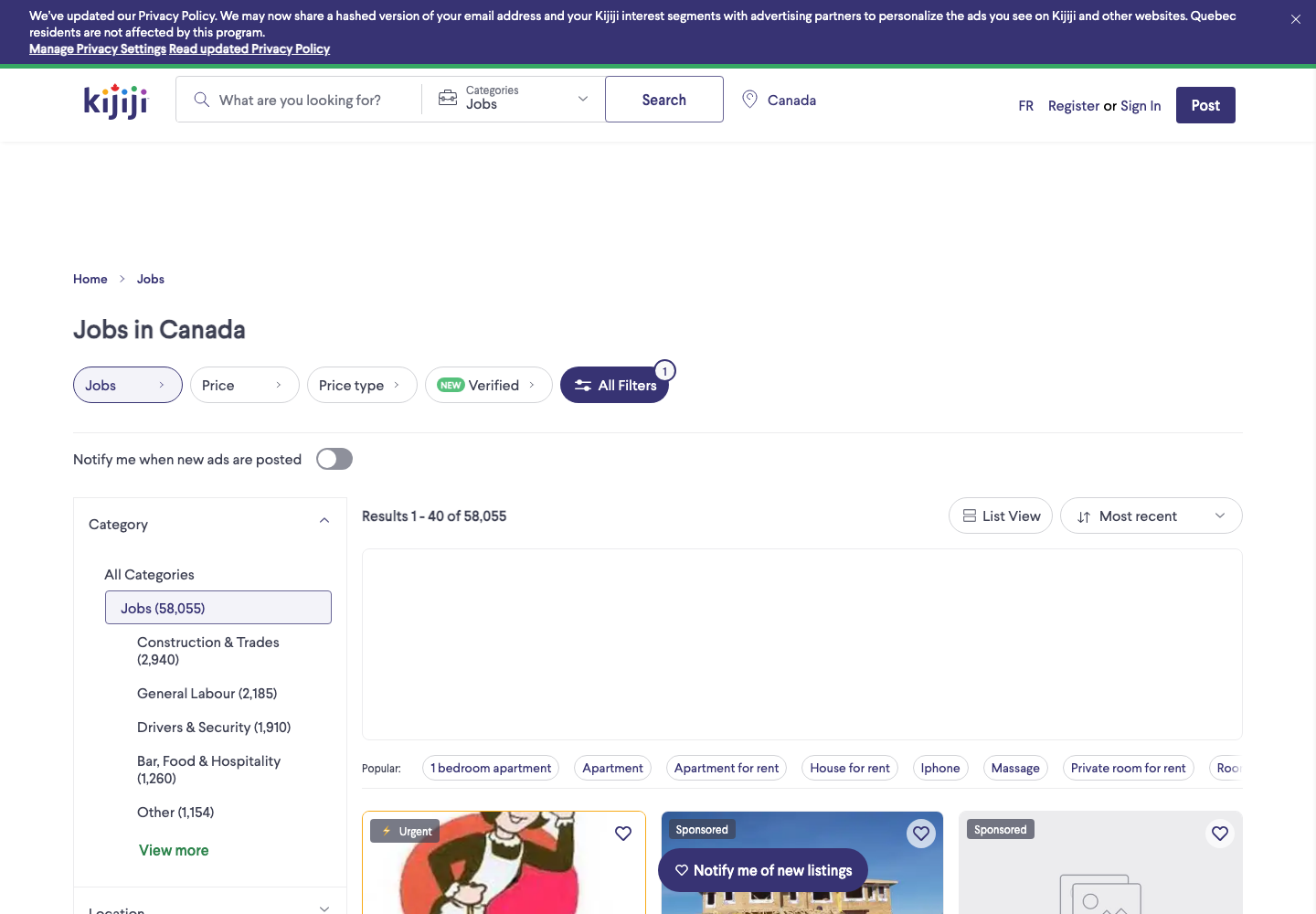Click popular tag 1 bedroom apartment
The width and height of the screenshot is (1316, 914).
tap(491, 768)
